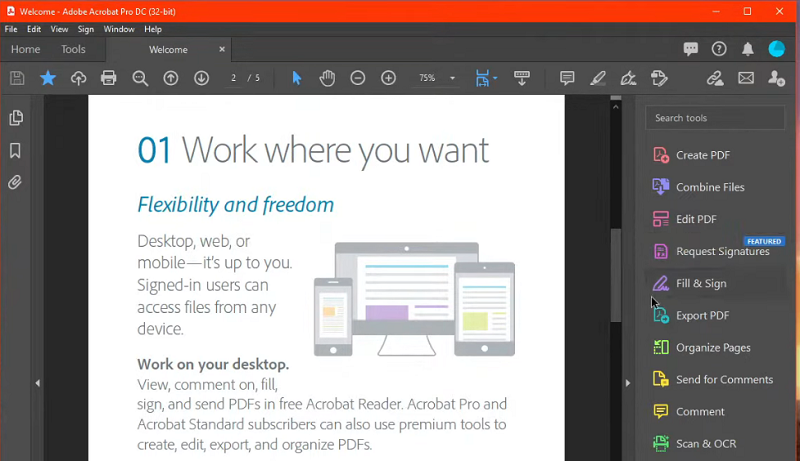
Task: Select the Highlight text pen tool
Action: [597, 78]
